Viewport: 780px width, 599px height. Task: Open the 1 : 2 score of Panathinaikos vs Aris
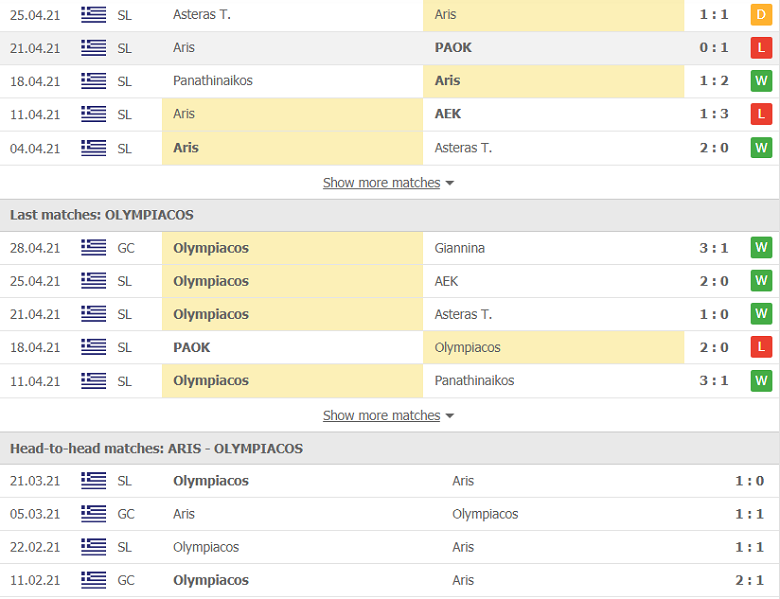(x=714, y=81)
